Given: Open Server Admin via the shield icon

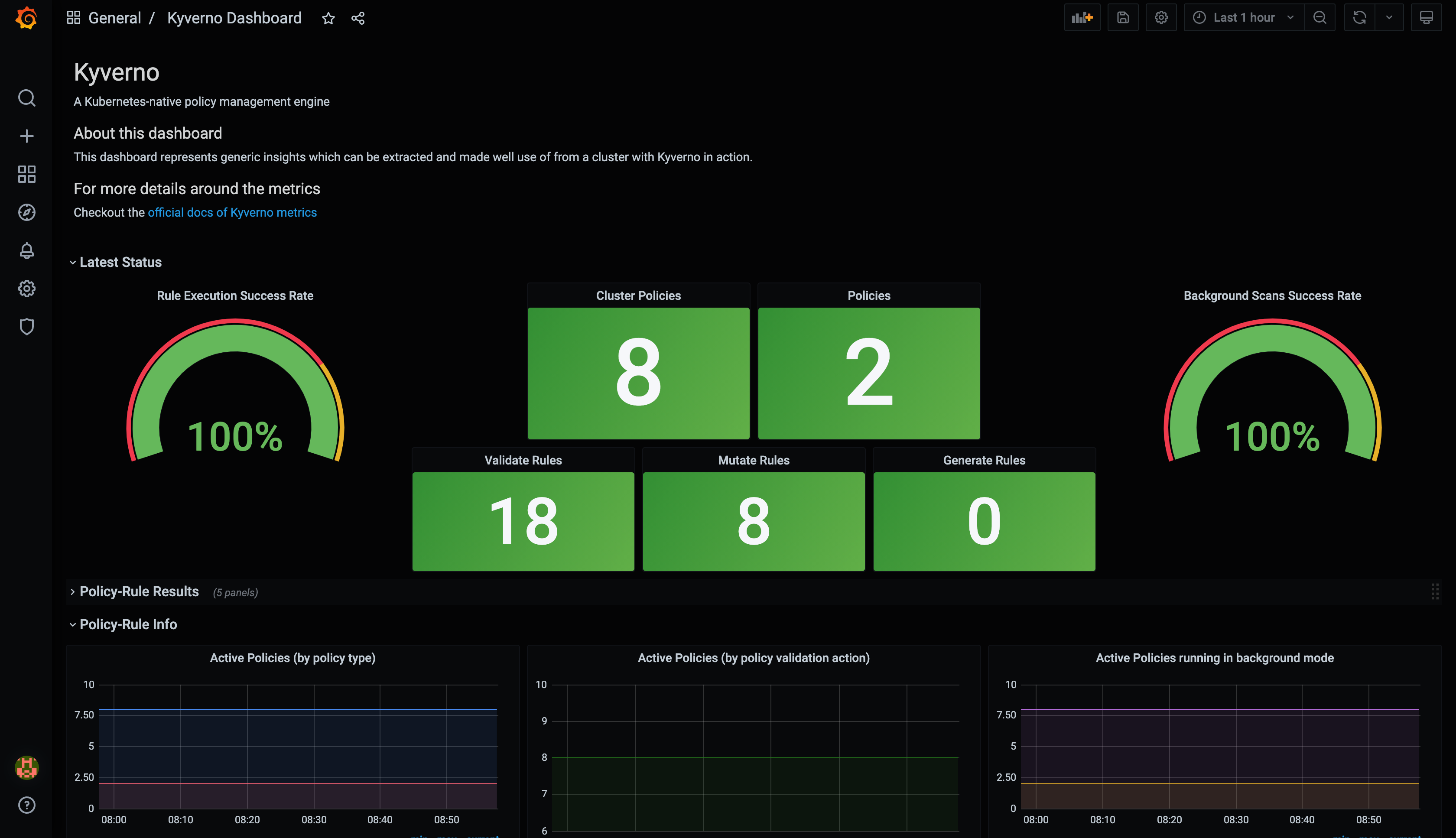Looking at the screenshot, I should (26, 326).
